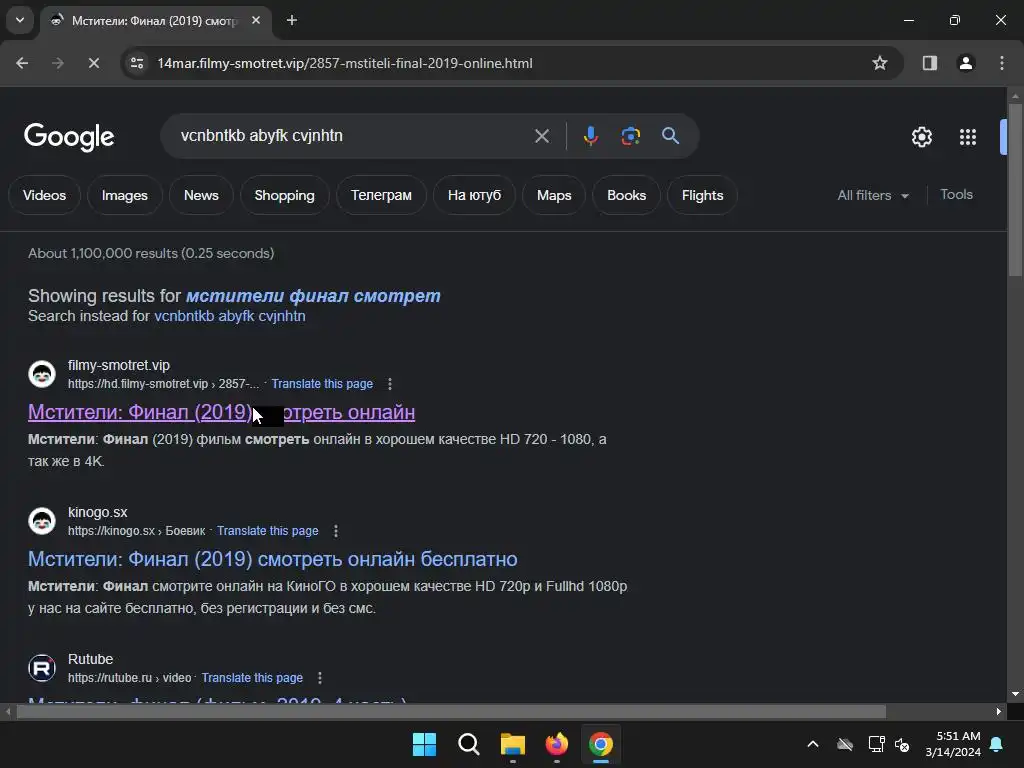
Task: Open the muted volume tray icon
Action: (902, 744)
